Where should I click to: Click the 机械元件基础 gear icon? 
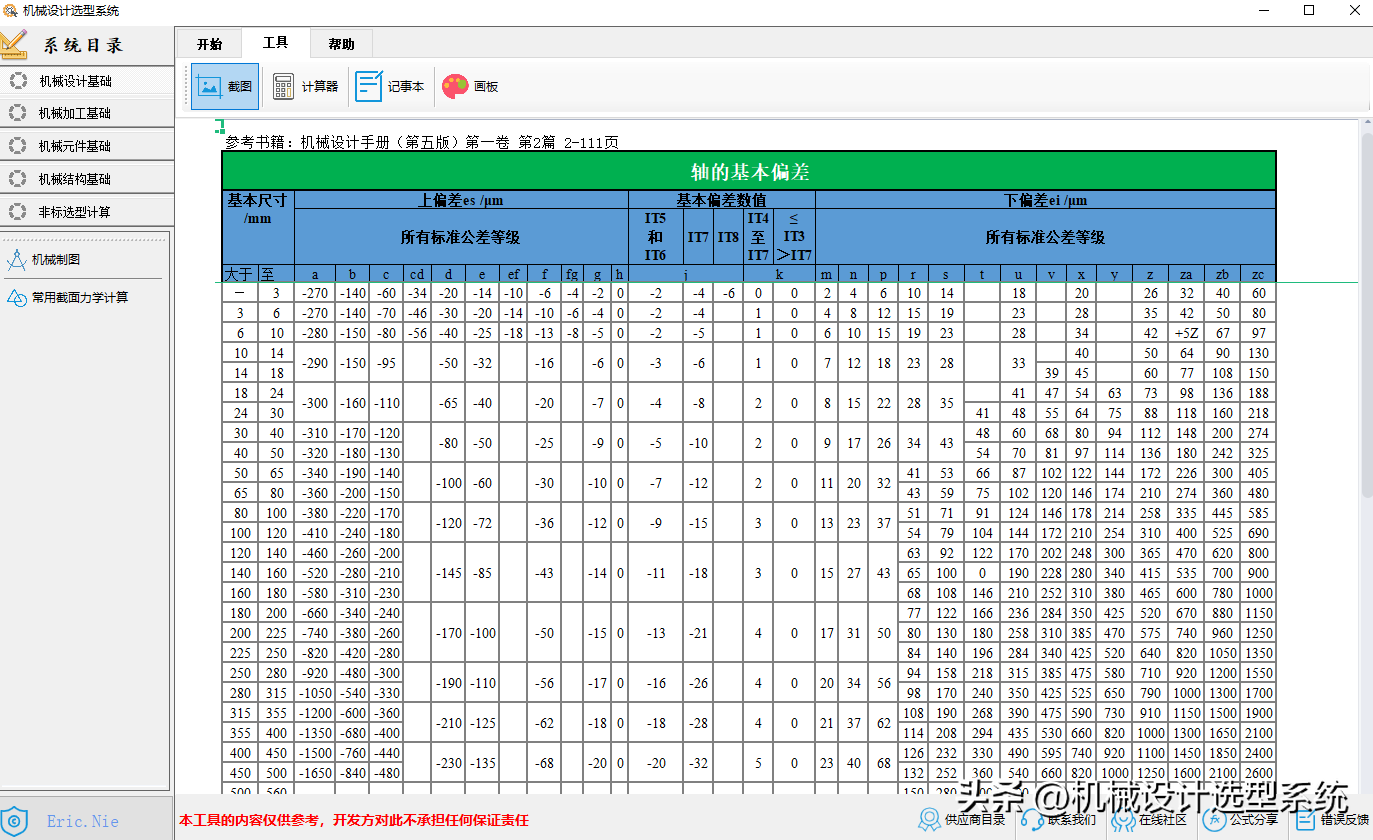pos(17,146)
